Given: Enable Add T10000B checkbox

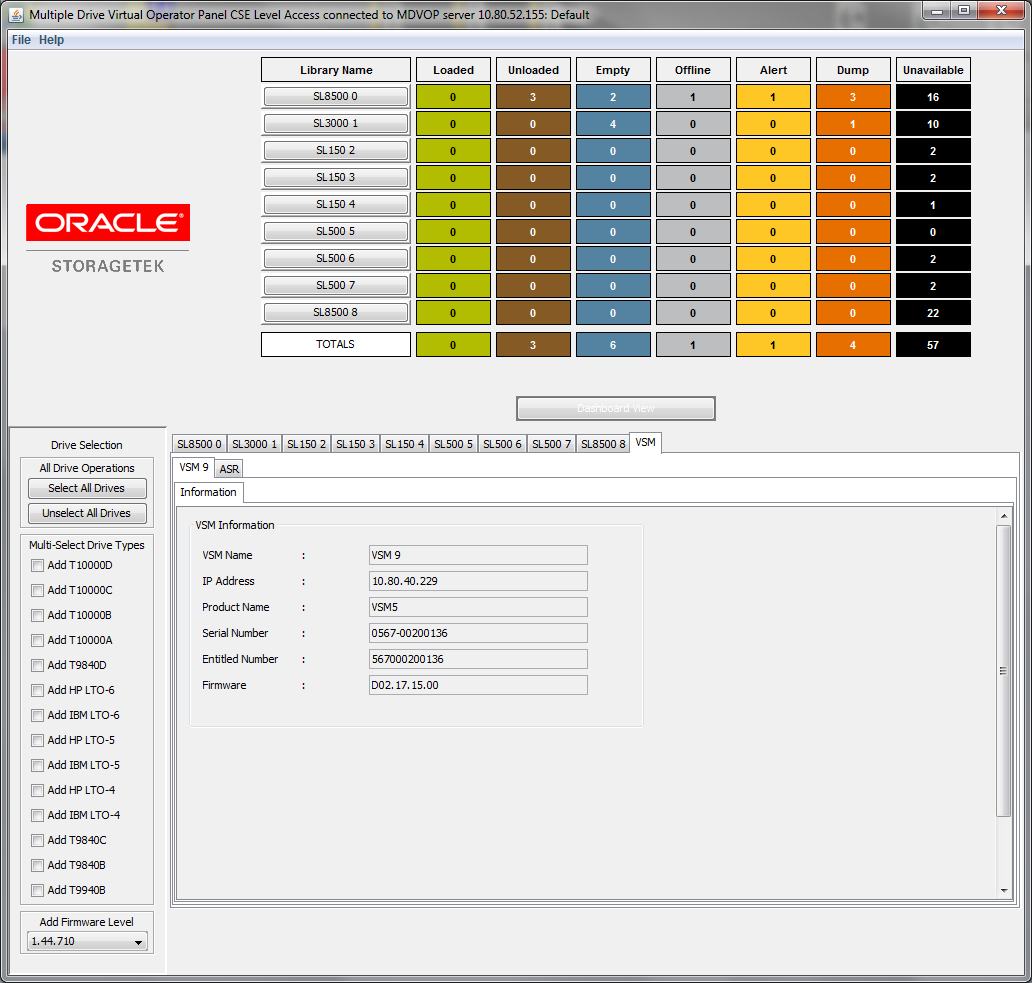Looking at the screenshot, I should click(x=38, y=615).
